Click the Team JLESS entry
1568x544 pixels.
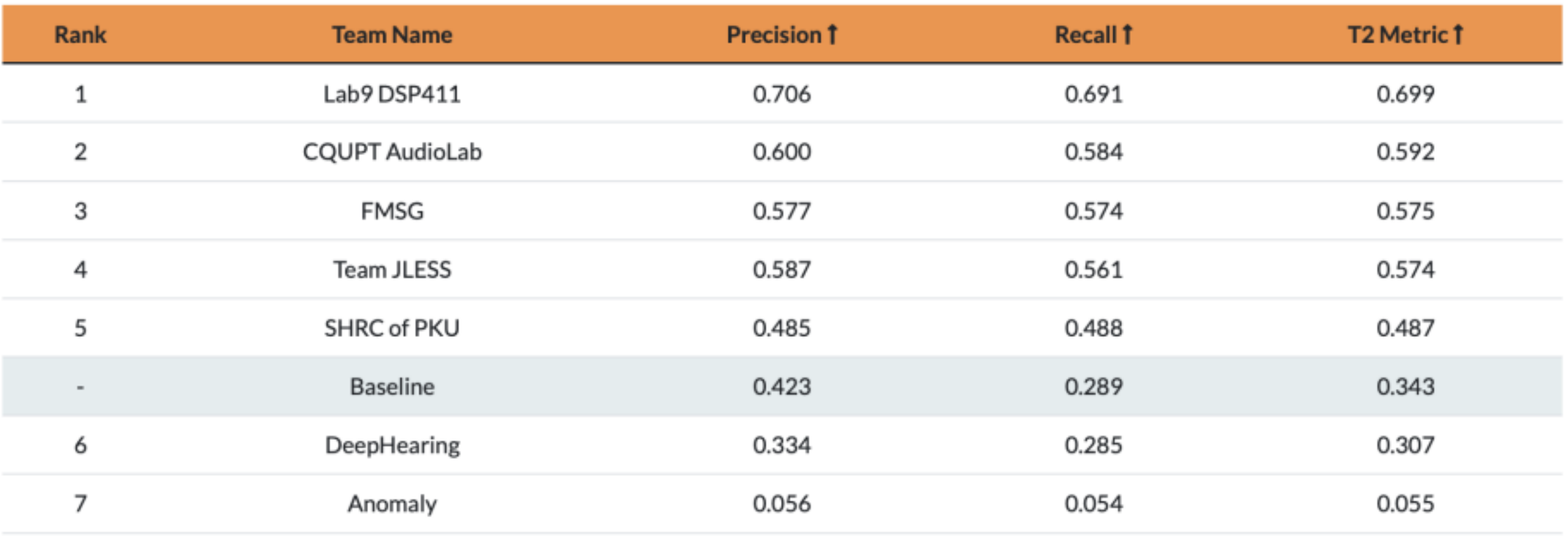pyautogui.click(x=392, y=270)
